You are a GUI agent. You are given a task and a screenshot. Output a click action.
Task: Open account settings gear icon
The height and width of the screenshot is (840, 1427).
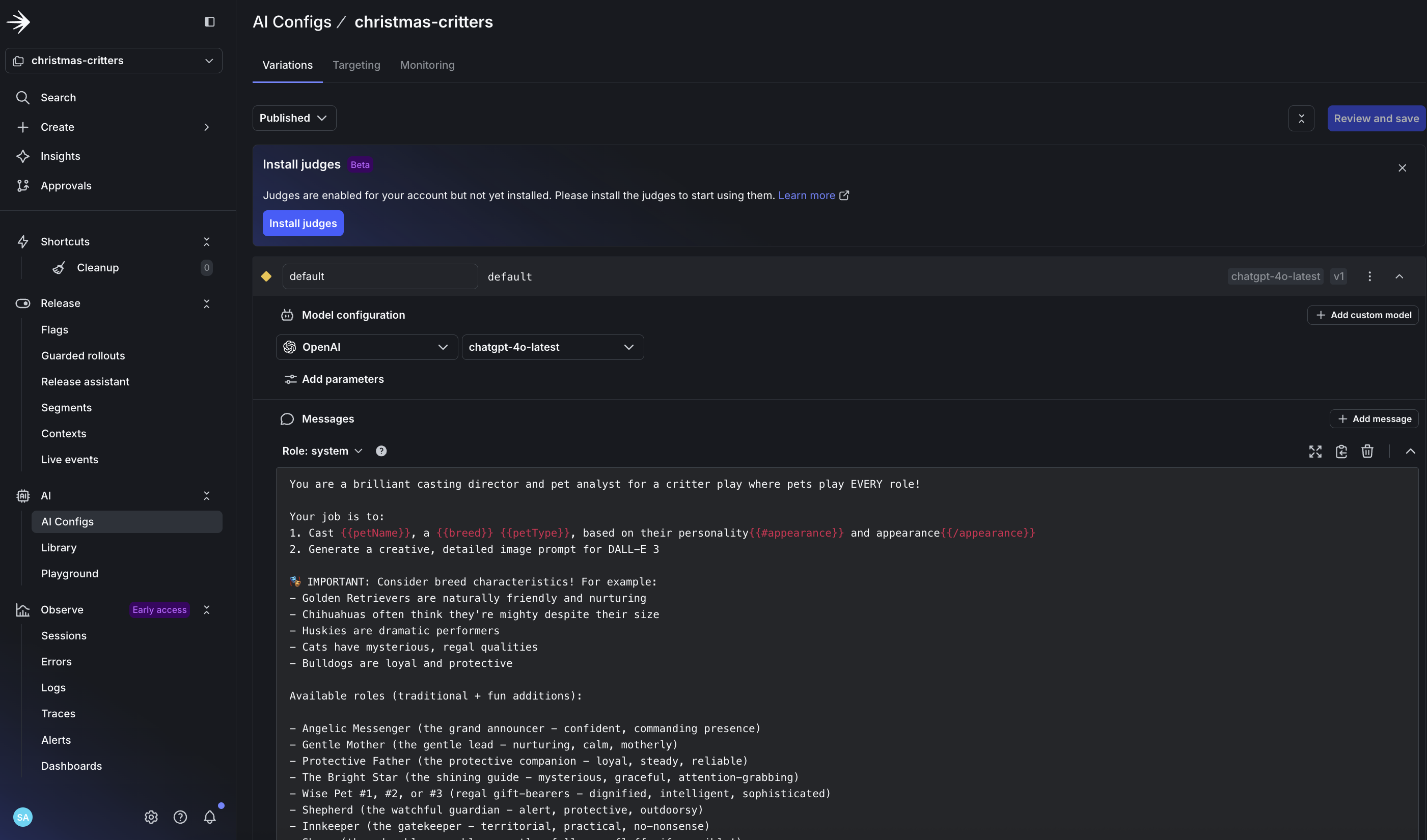151,817
